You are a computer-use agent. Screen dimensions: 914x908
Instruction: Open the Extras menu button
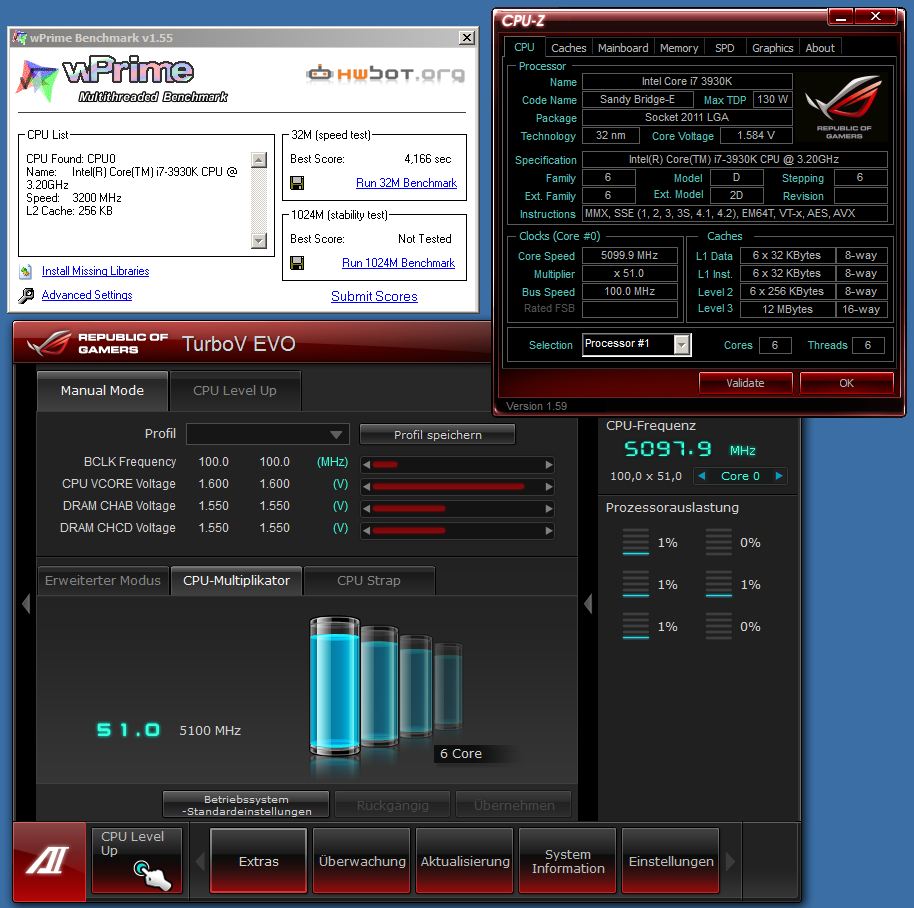[259, 861]
